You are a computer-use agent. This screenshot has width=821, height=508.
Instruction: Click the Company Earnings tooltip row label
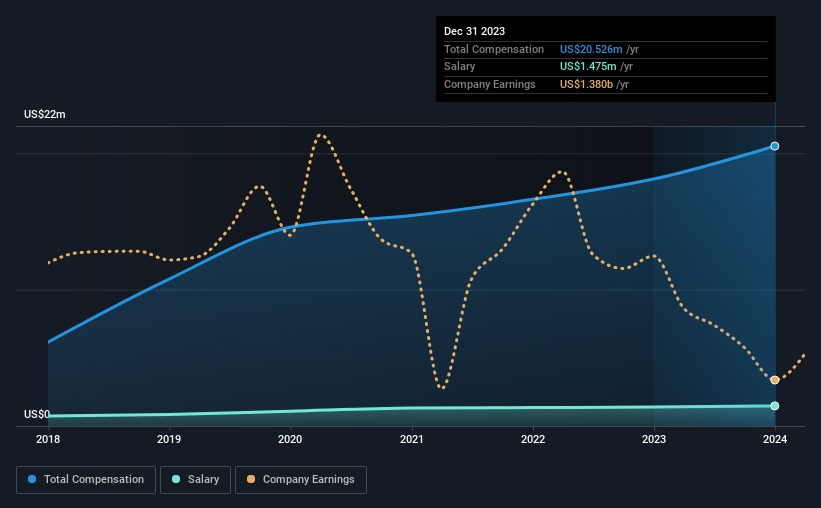tap(490, 84)
